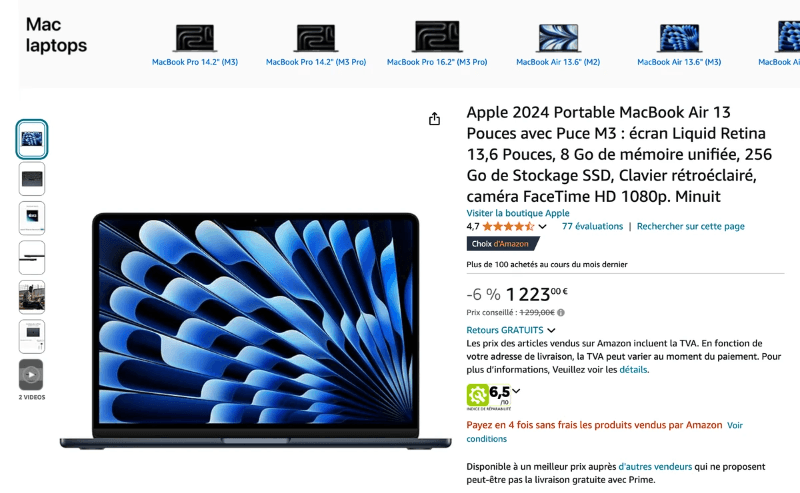
Task: Choose MacBook Air 13.6" (M2) icon
Action: click(558, 38)
